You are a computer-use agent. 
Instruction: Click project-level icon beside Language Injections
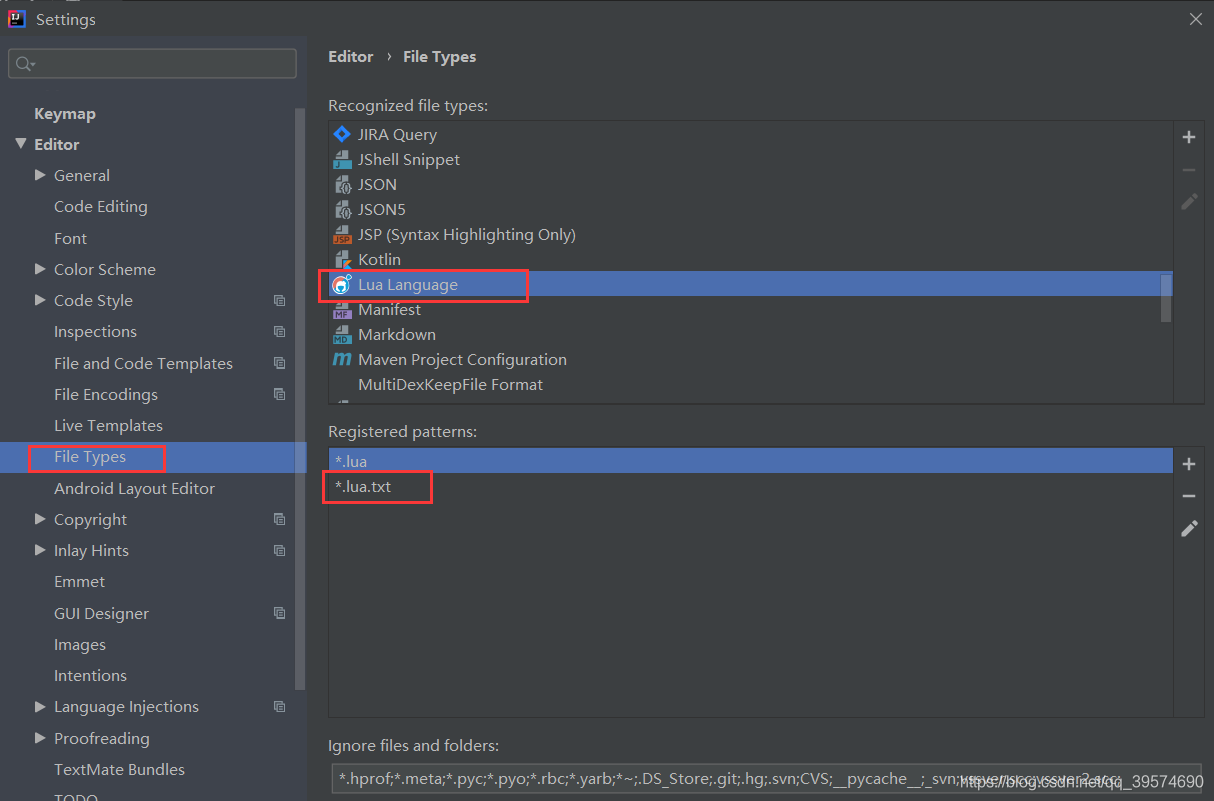(279, 707)
